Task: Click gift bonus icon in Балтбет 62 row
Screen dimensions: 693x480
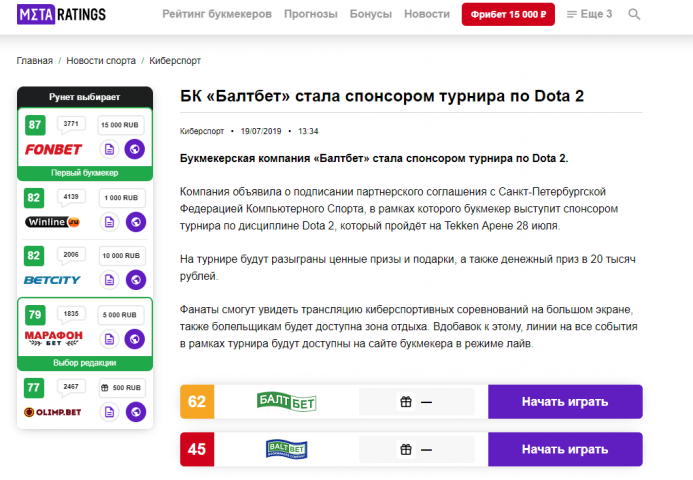Action: pyautogui.click(x=406, y=402)
